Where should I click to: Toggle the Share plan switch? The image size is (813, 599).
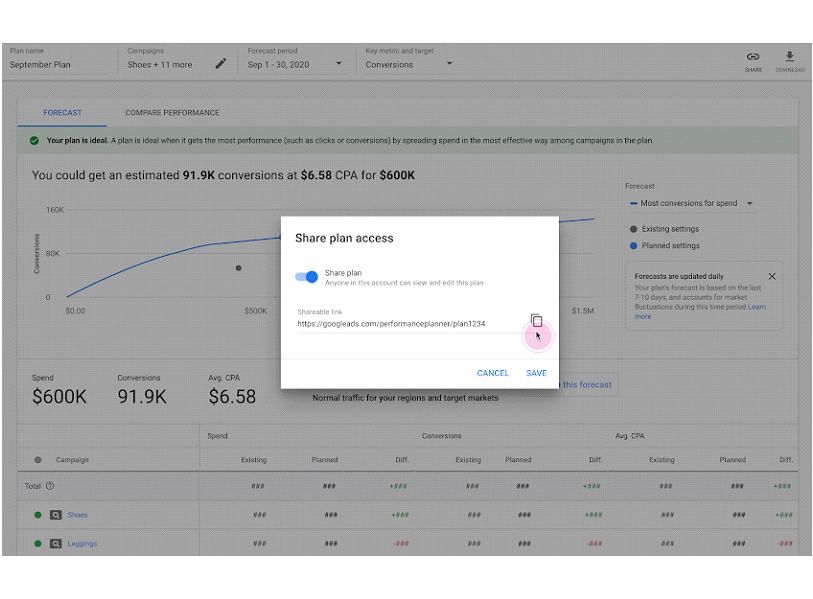pyautogui.click(x=306, y=277)
